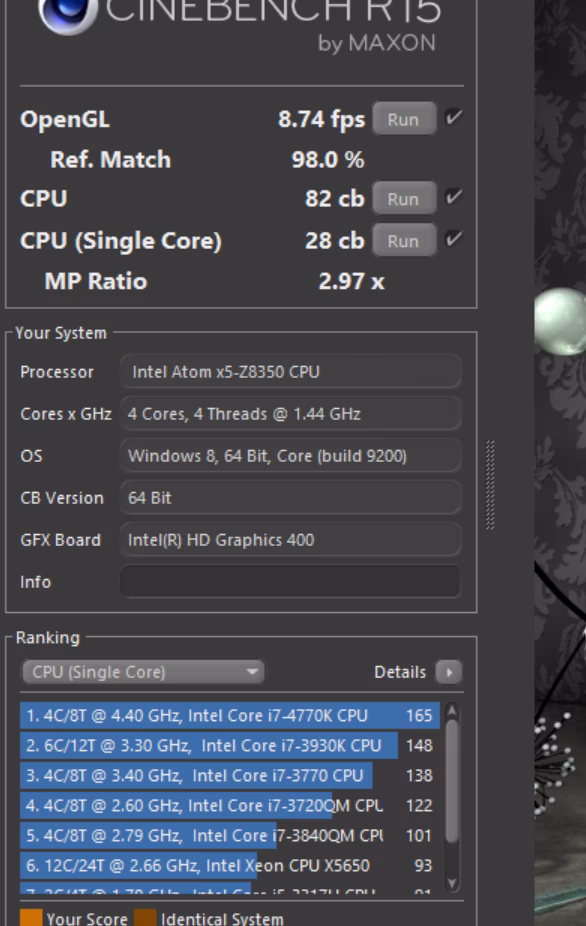Click the single core score 28 cb
The width and height of the screenshot is (586, 926).
(334, 240)
